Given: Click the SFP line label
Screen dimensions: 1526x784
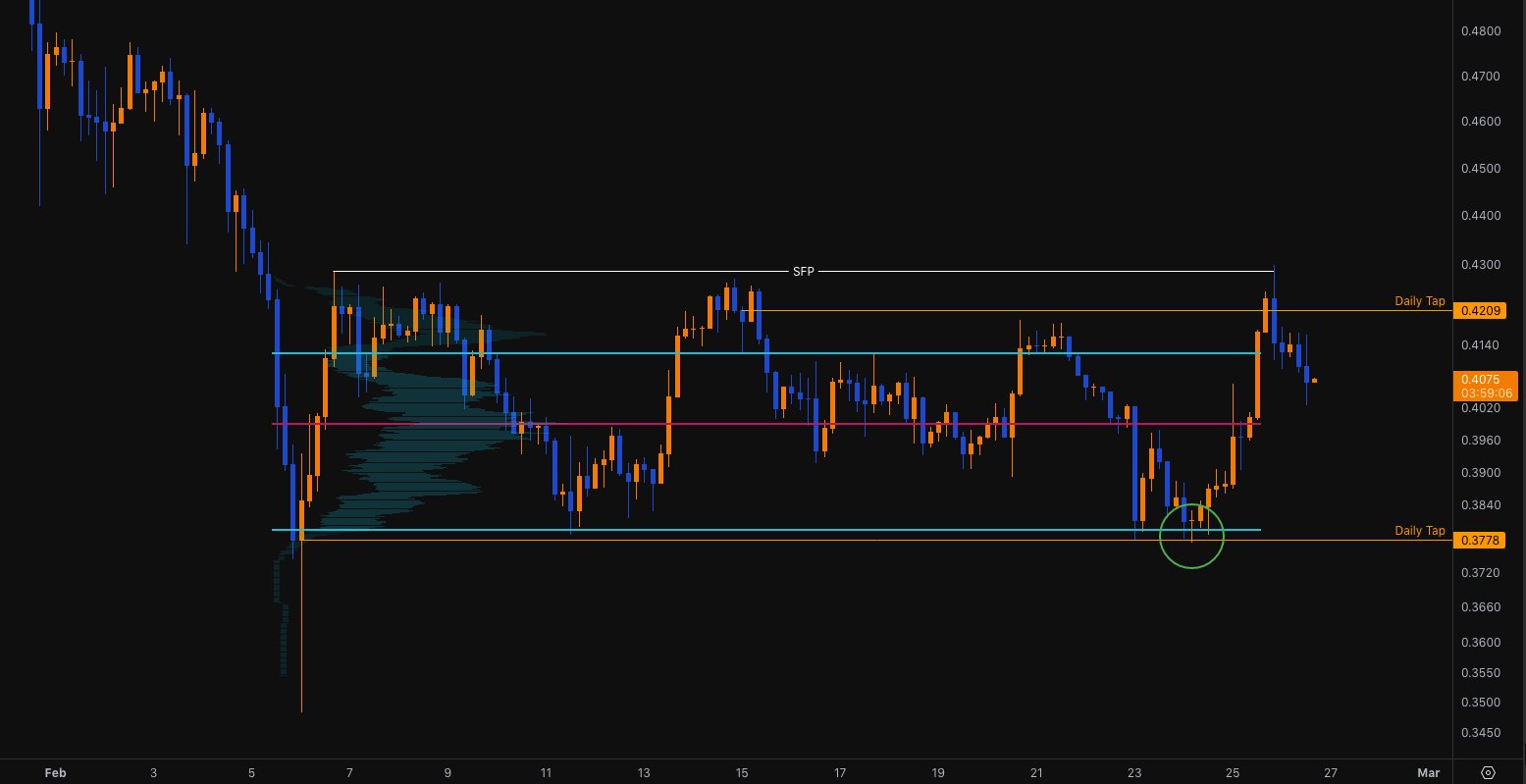Looking at the screenshot, I should (x=804, y=271).
